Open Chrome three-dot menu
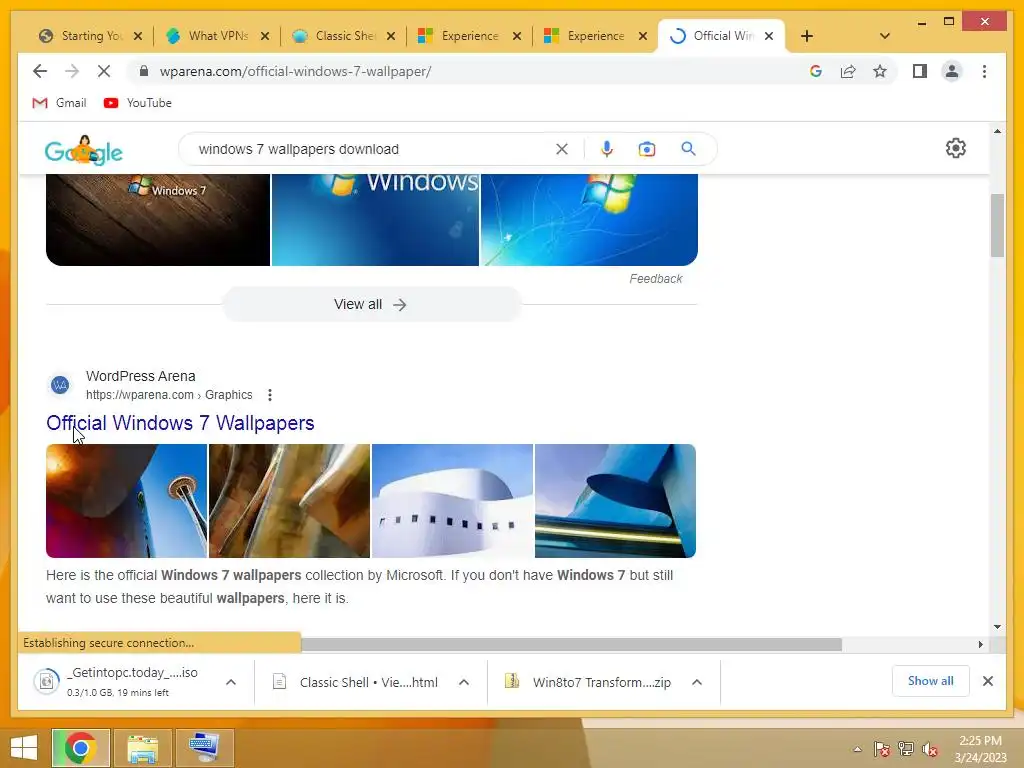 [984, 71]
